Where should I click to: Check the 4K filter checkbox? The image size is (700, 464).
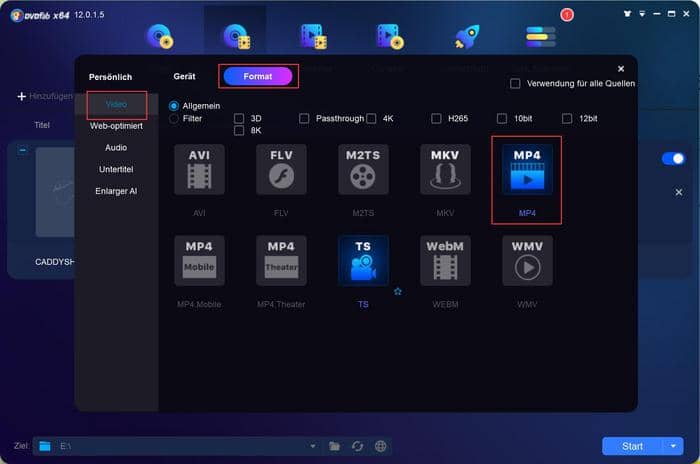pyautogui.click(x=371, y=118)
